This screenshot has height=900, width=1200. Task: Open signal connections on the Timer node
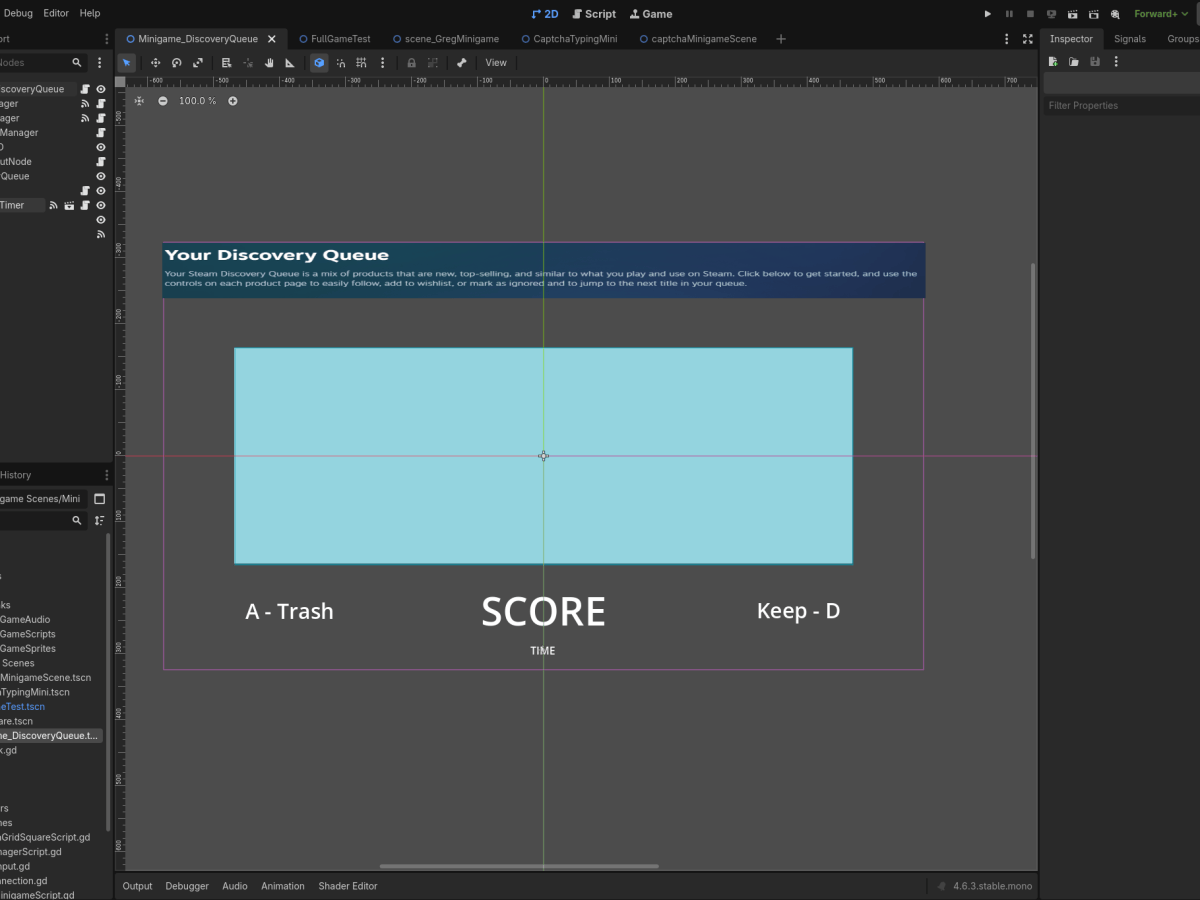point(54,205)
